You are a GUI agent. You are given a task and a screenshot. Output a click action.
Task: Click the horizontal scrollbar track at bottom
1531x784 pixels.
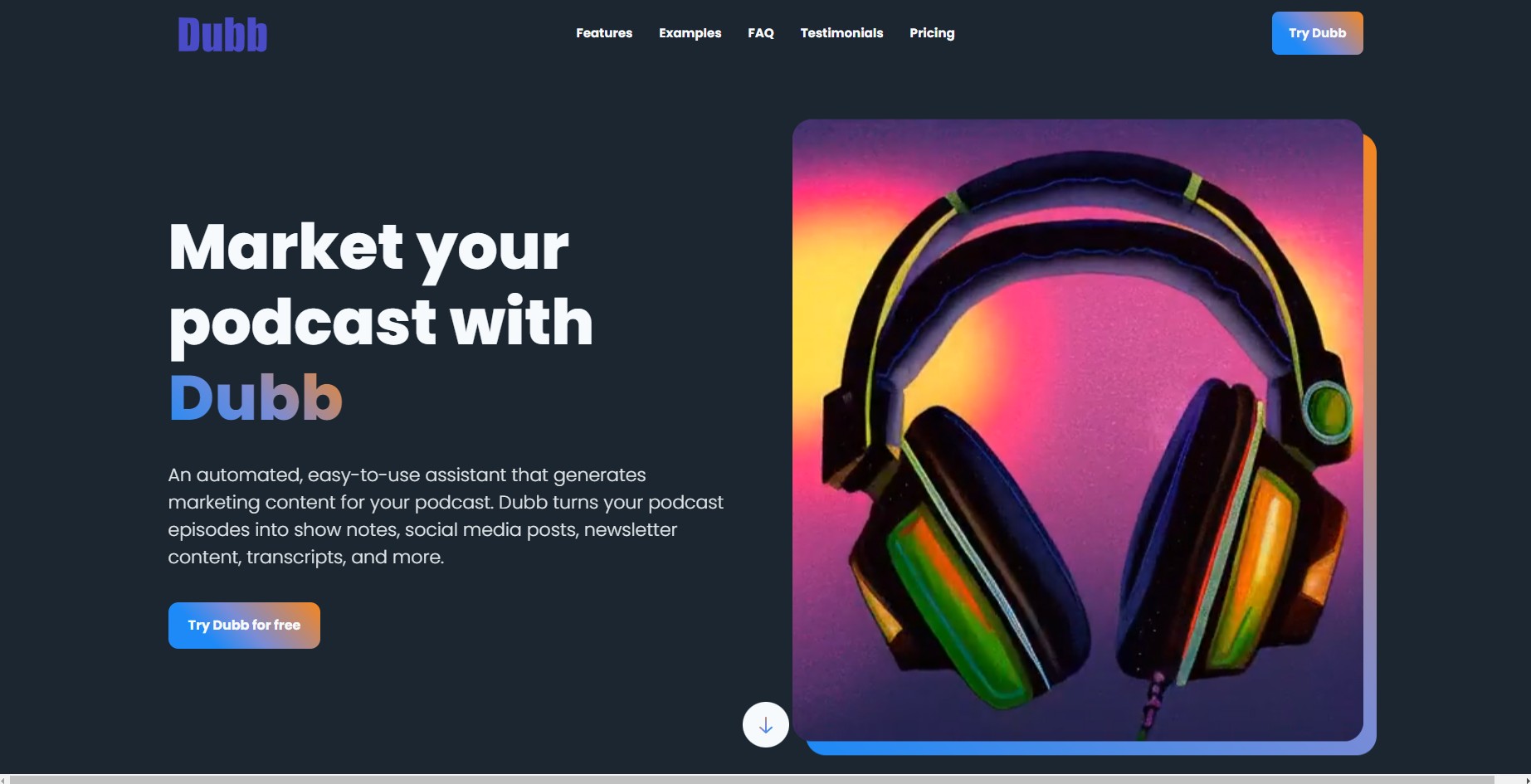point(751,780)
